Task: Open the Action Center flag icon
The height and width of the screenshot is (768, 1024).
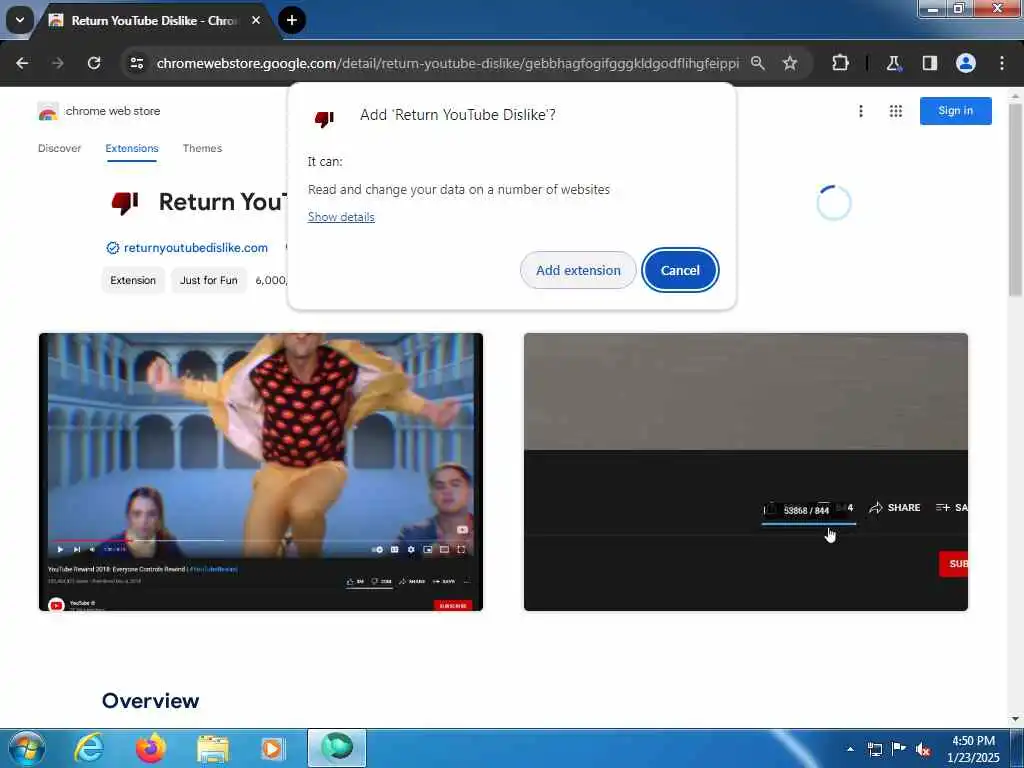Action: point(899,748)
